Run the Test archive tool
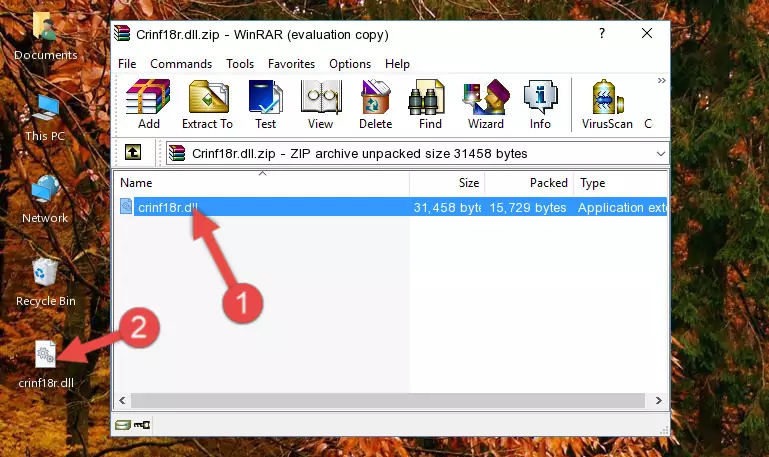Viewport: 769px width, 457px height. point(265,104)
